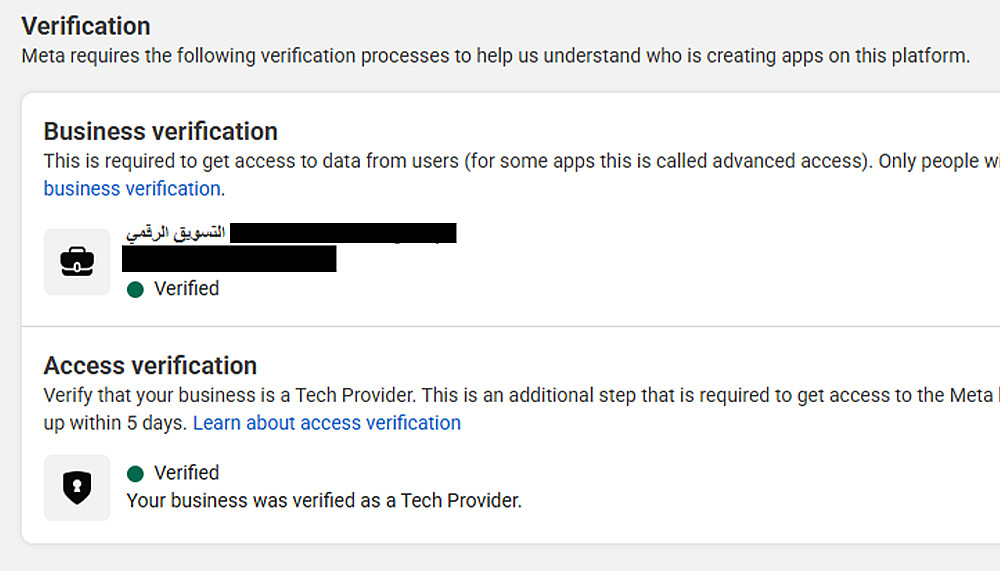Click green Verified dot under Business verification
Image resolution: width=1000 pixels, height=571 pixels.
136,289
